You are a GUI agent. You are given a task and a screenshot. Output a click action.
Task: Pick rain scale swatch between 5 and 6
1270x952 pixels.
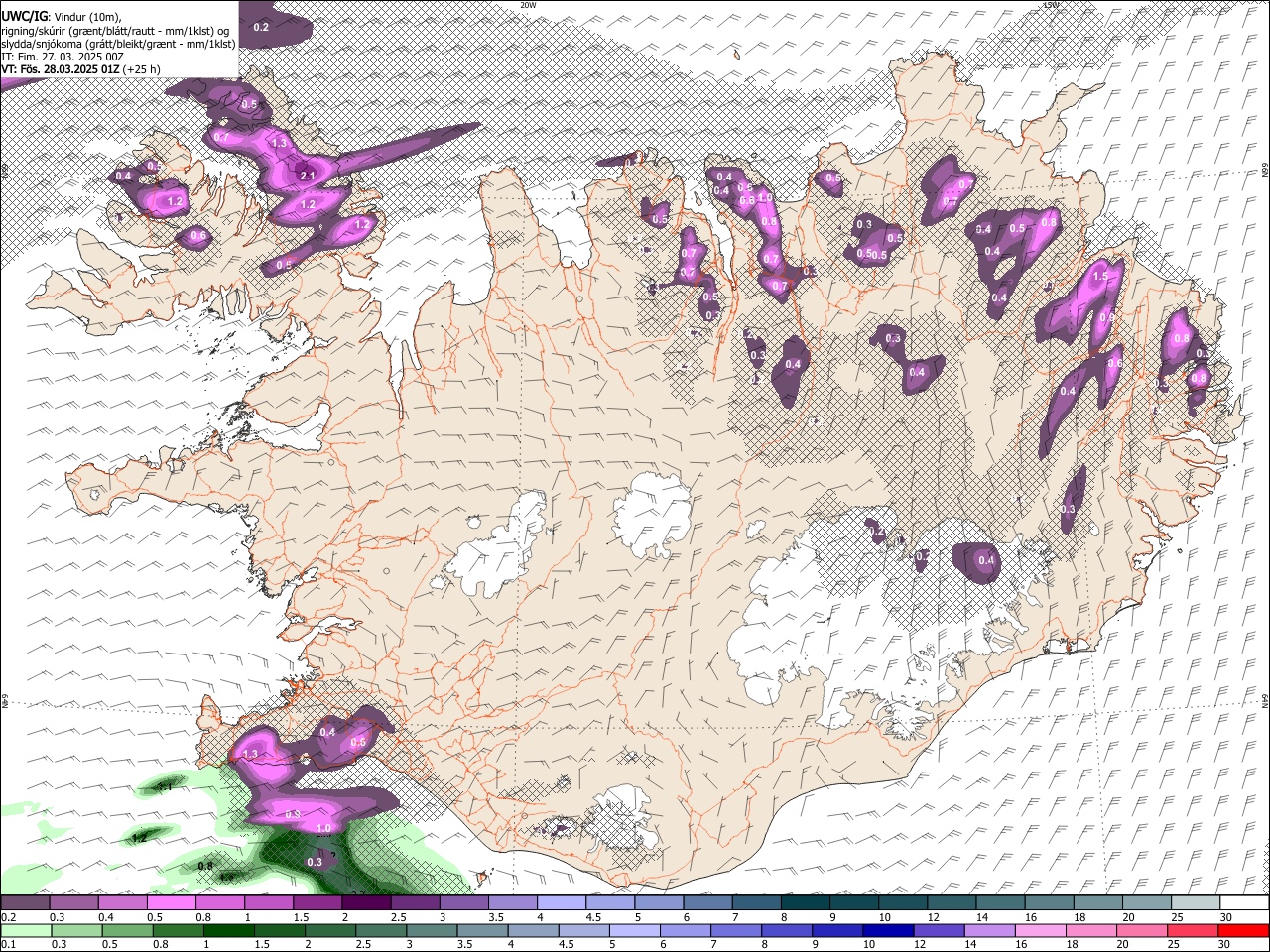[635, 930]
